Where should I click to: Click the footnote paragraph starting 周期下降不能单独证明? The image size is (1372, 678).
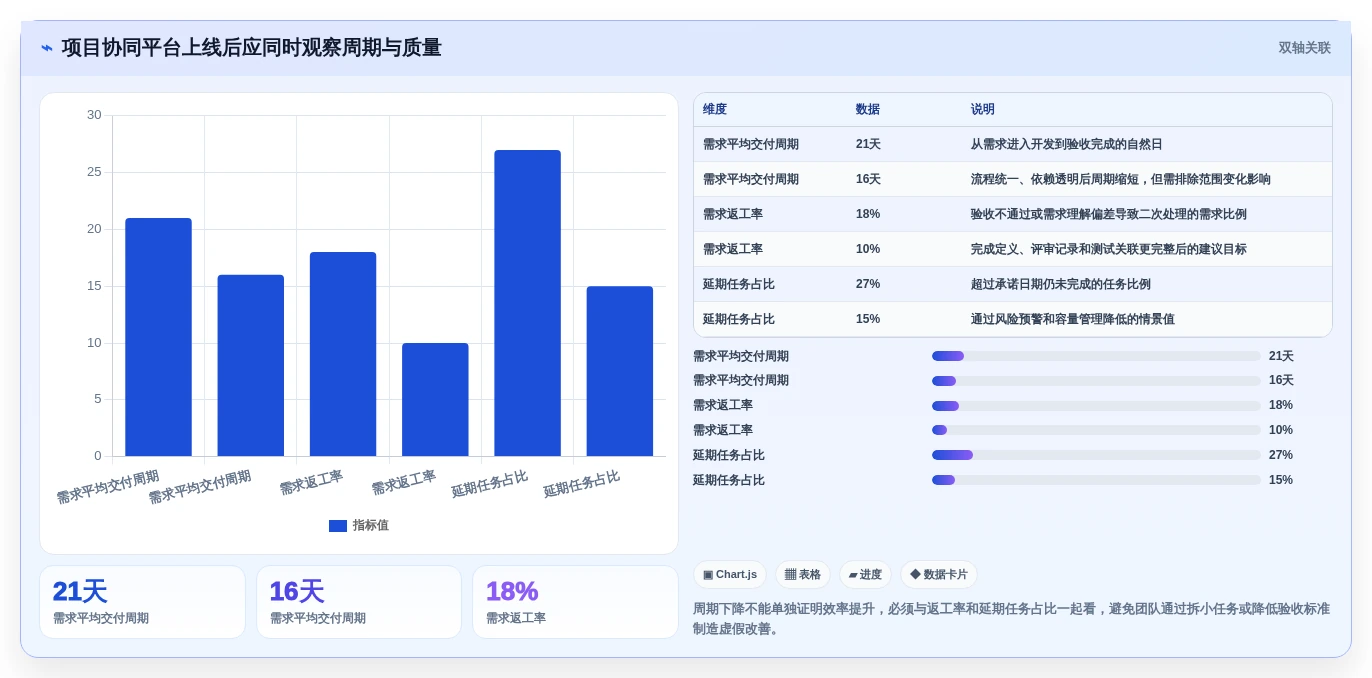1011,618
